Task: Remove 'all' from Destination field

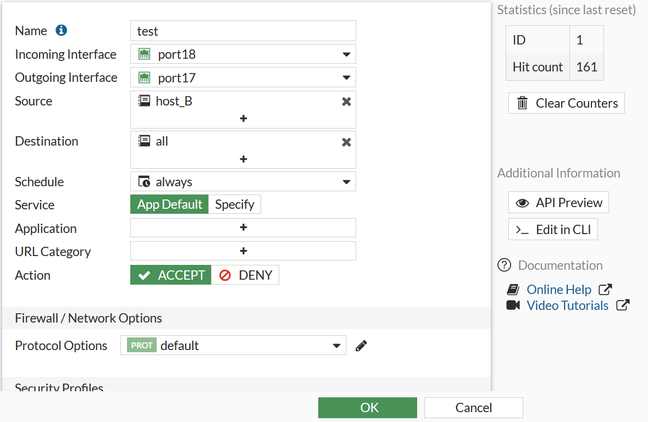Action: [346, 142]
